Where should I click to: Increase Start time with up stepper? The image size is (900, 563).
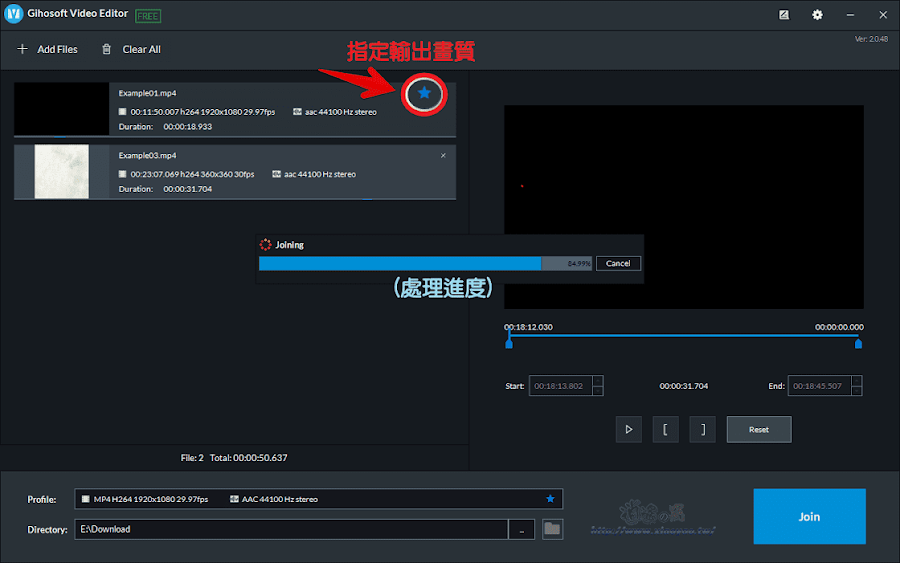pos(598,380)
